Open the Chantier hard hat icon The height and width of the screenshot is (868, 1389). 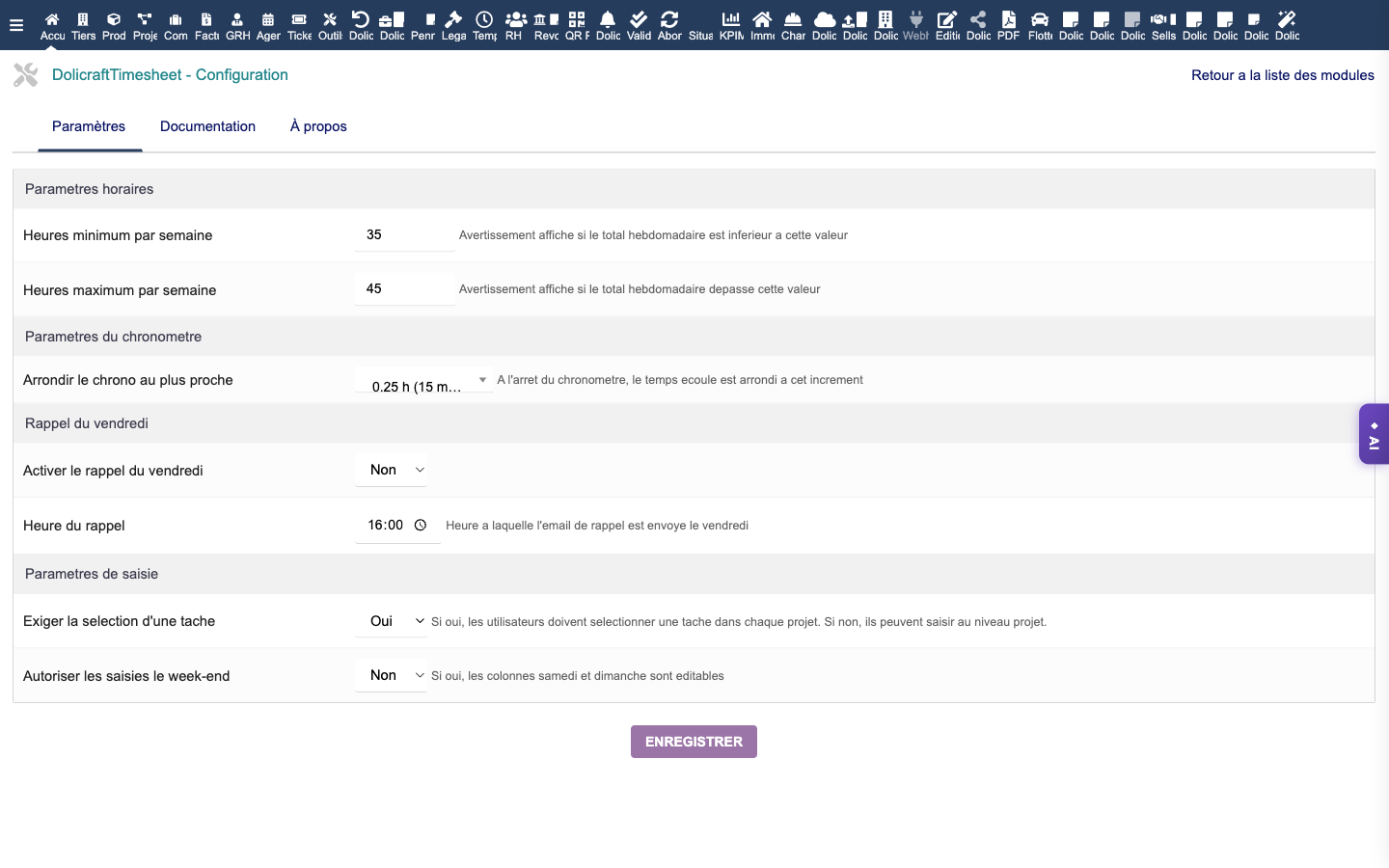[793, 19]
